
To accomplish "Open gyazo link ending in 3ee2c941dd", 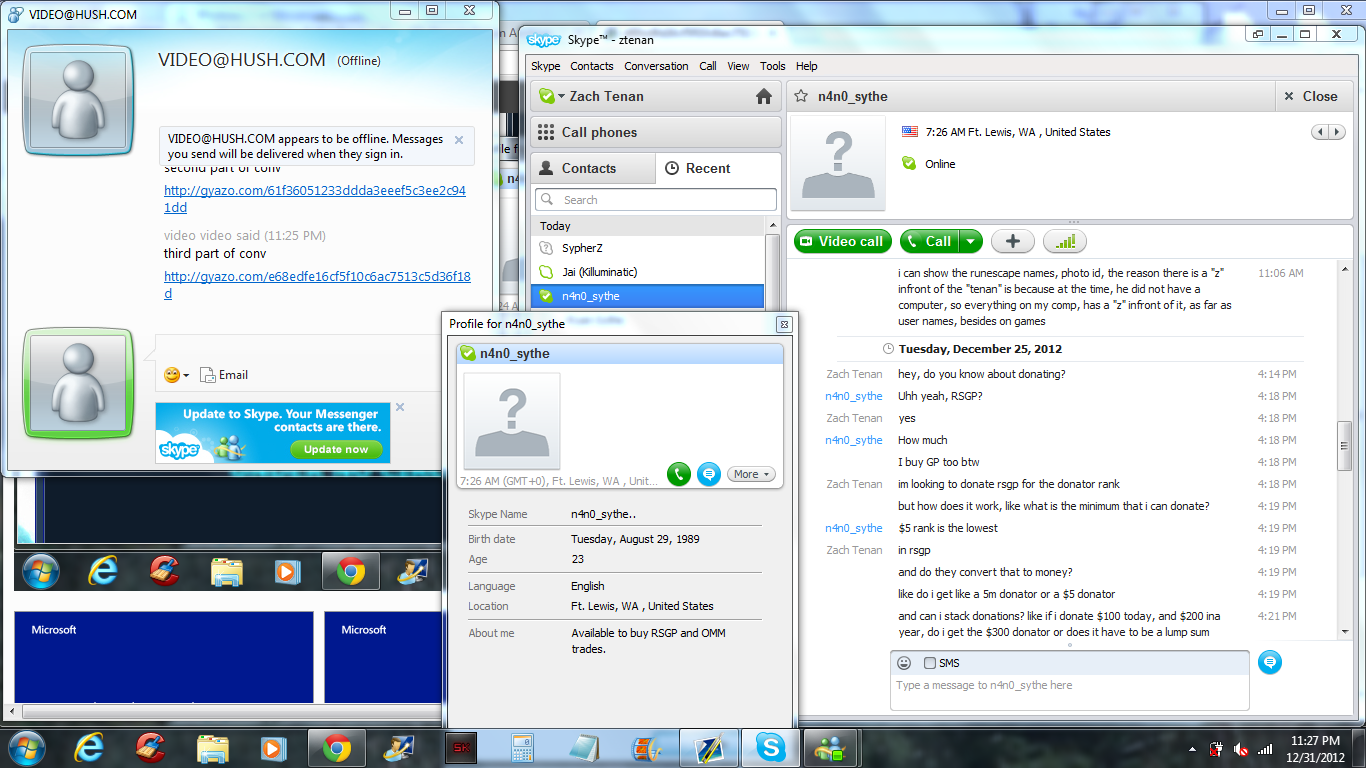I will point(315,199).
